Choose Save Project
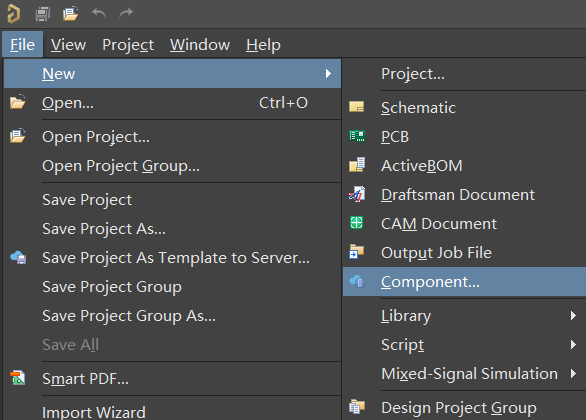Viewport: 586px width, 420px height. (x=172, y=200)
